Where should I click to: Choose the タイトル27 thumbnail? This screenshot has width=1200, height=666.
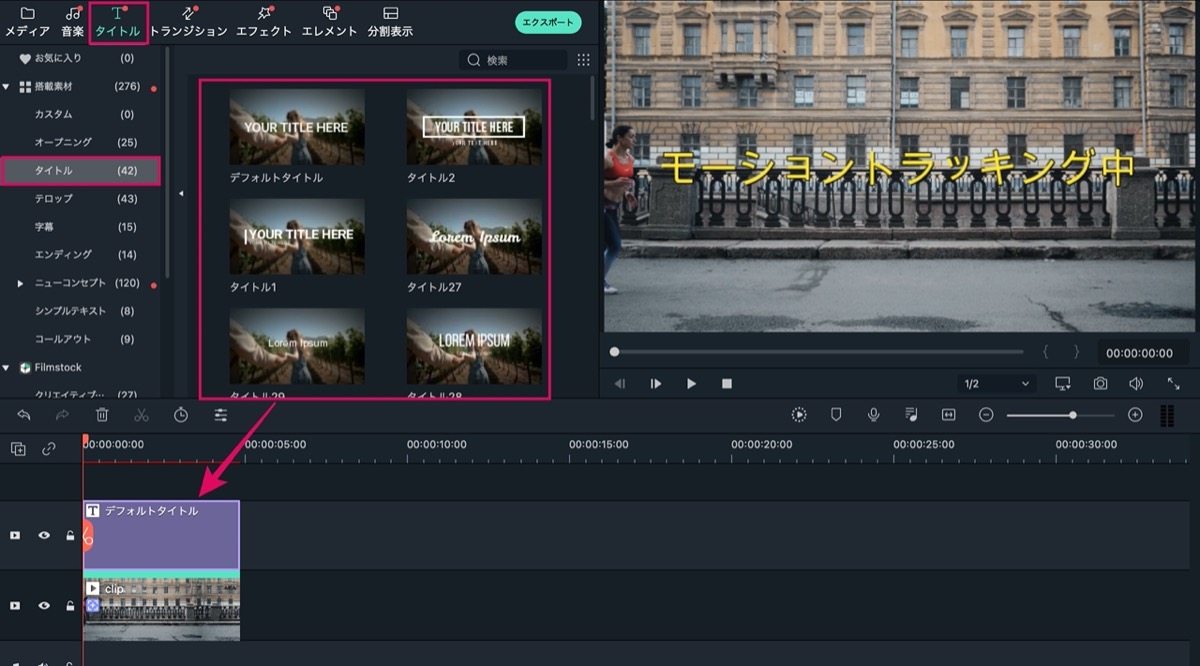point(474,237)
